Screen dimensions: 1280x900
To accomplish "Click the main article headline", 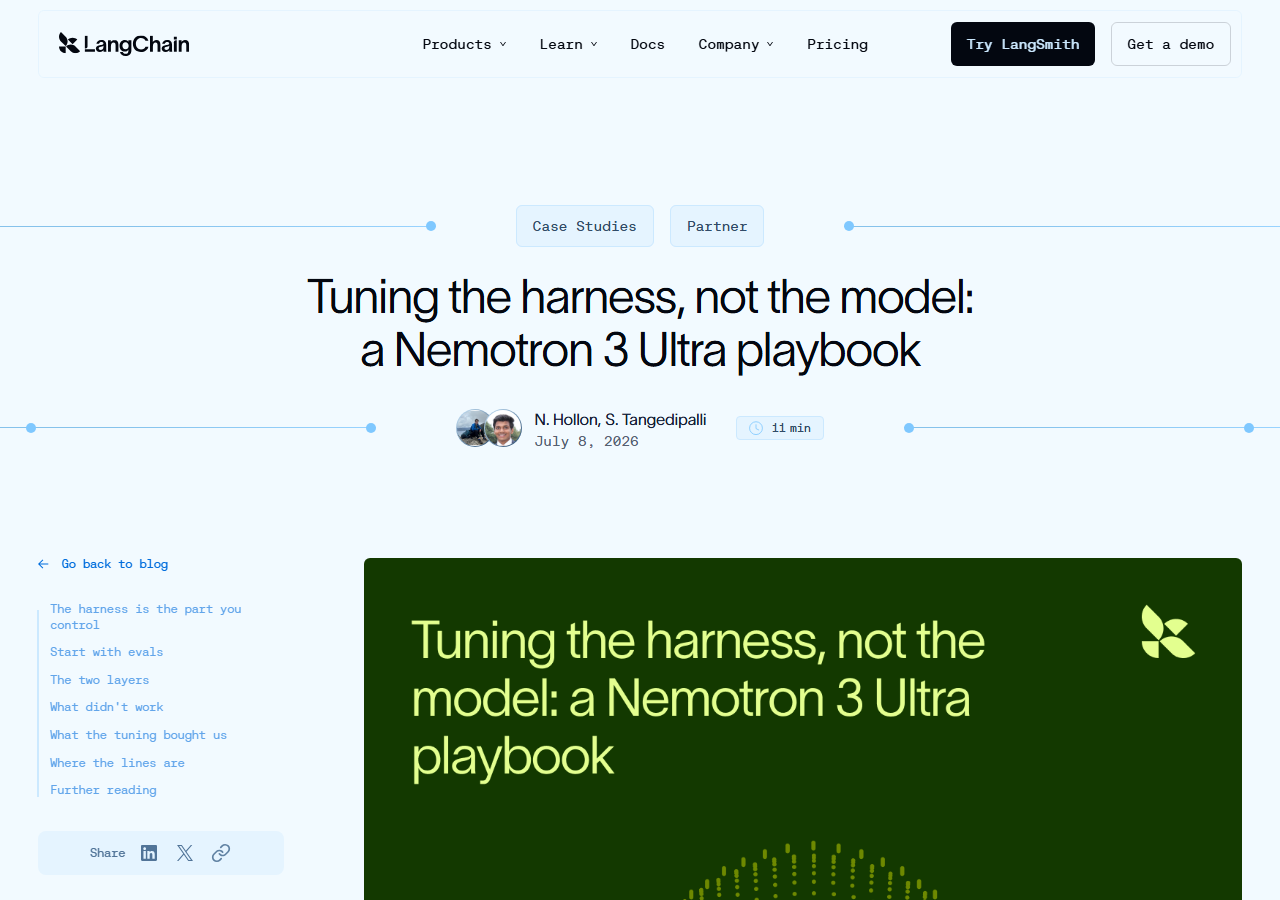I will pos(640,323).
